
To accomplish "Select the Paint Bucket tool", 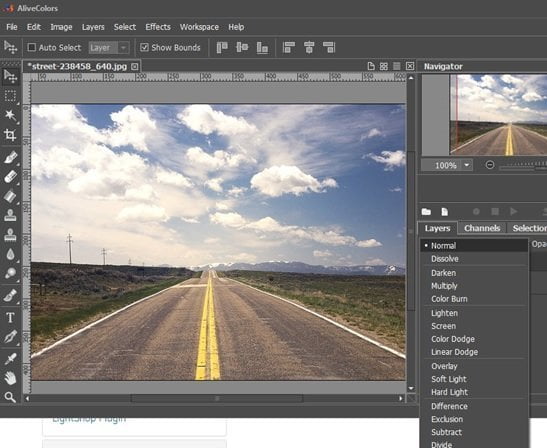I will (10, 196).
